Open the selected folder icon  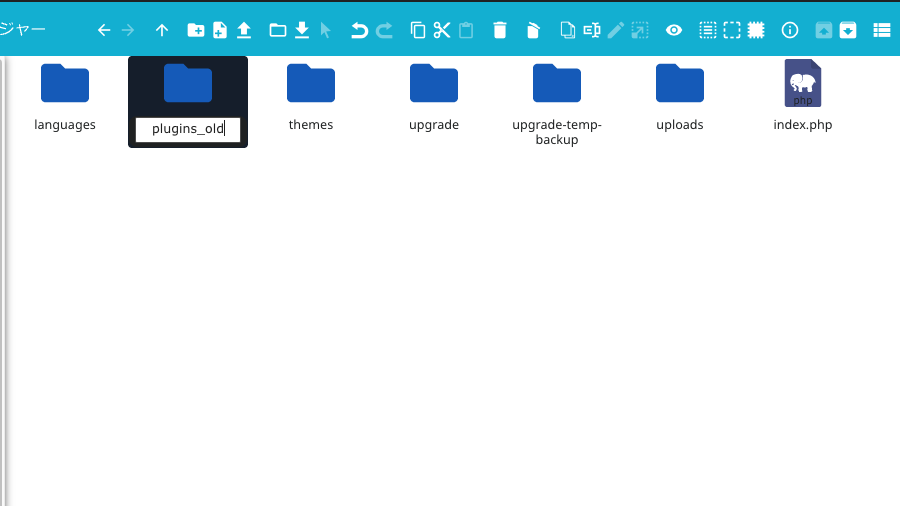pos(278,30)
